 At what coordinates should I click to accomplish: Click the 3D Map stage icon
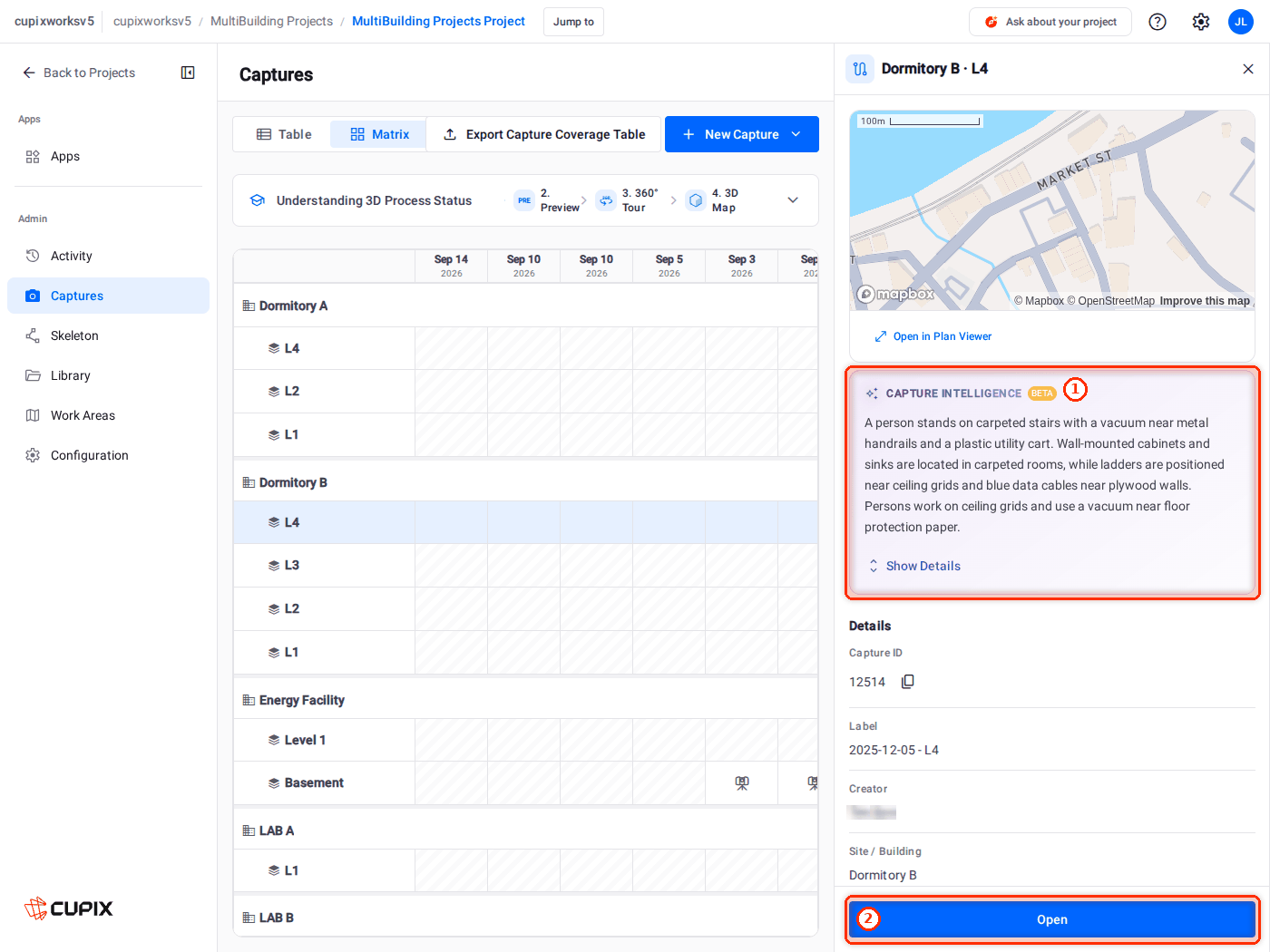click(696, 200)
